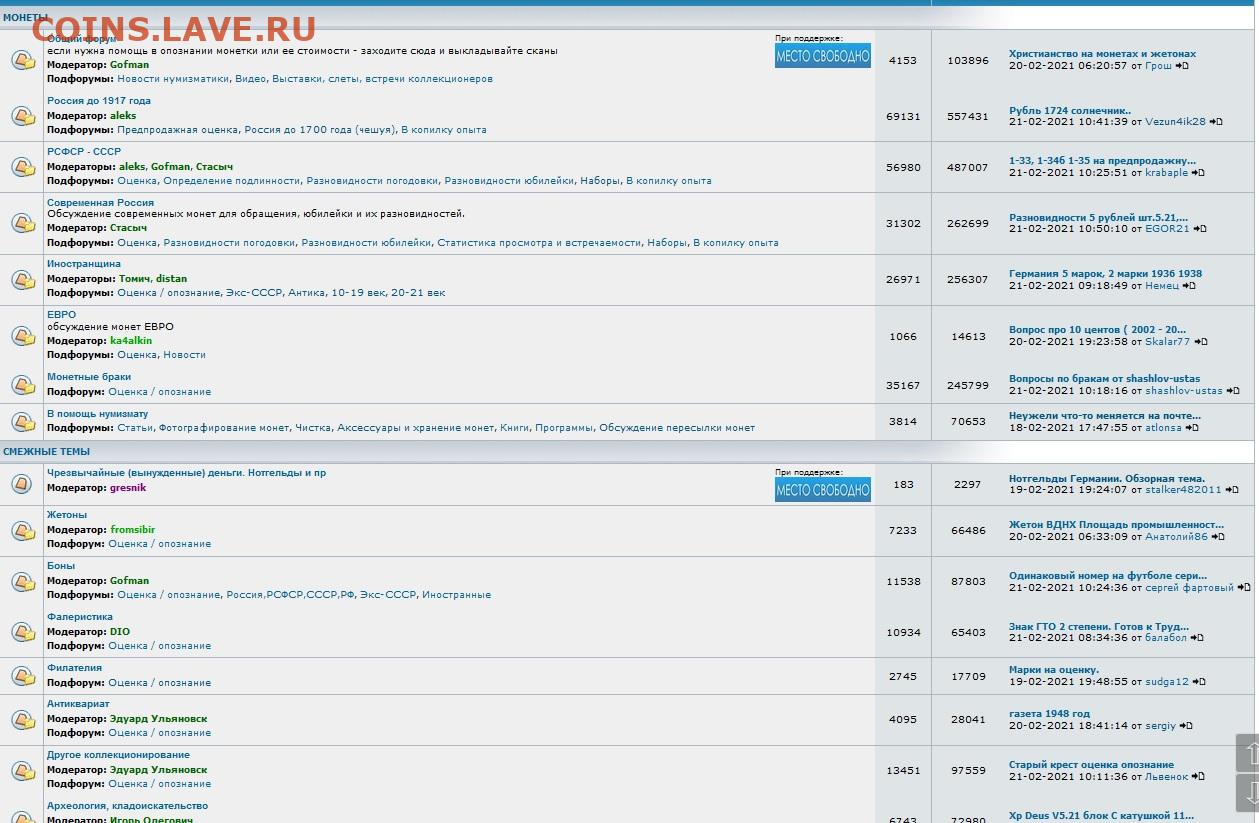Viewport: 1259px width, 823px height.
Task: Click the МЕСТО СВОБОДНО banner in Общий форум row
Action: [823, 56]
